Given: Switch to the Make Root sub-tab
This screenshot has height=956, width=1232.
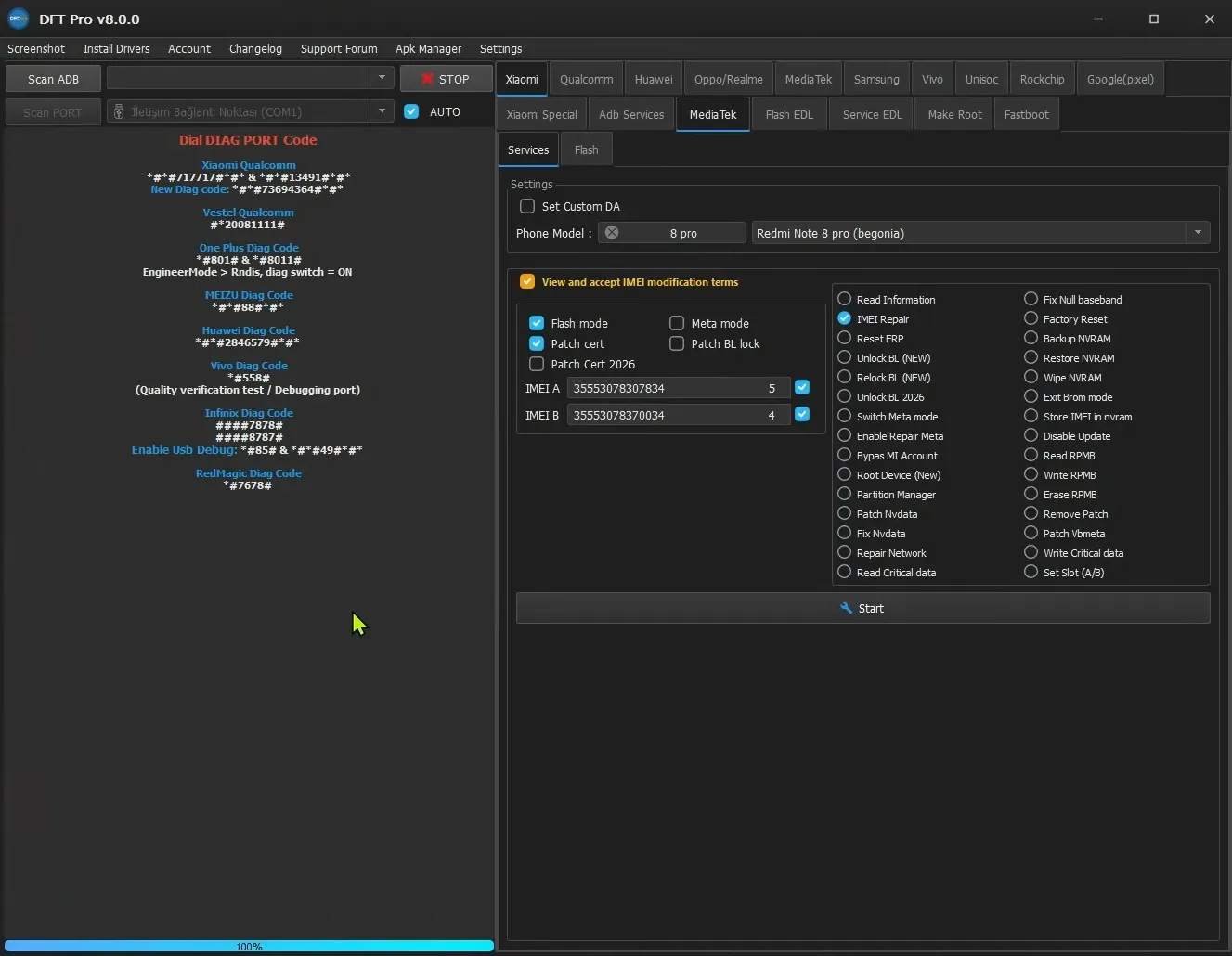Looking at the screenshot, I should coord(954,114).
